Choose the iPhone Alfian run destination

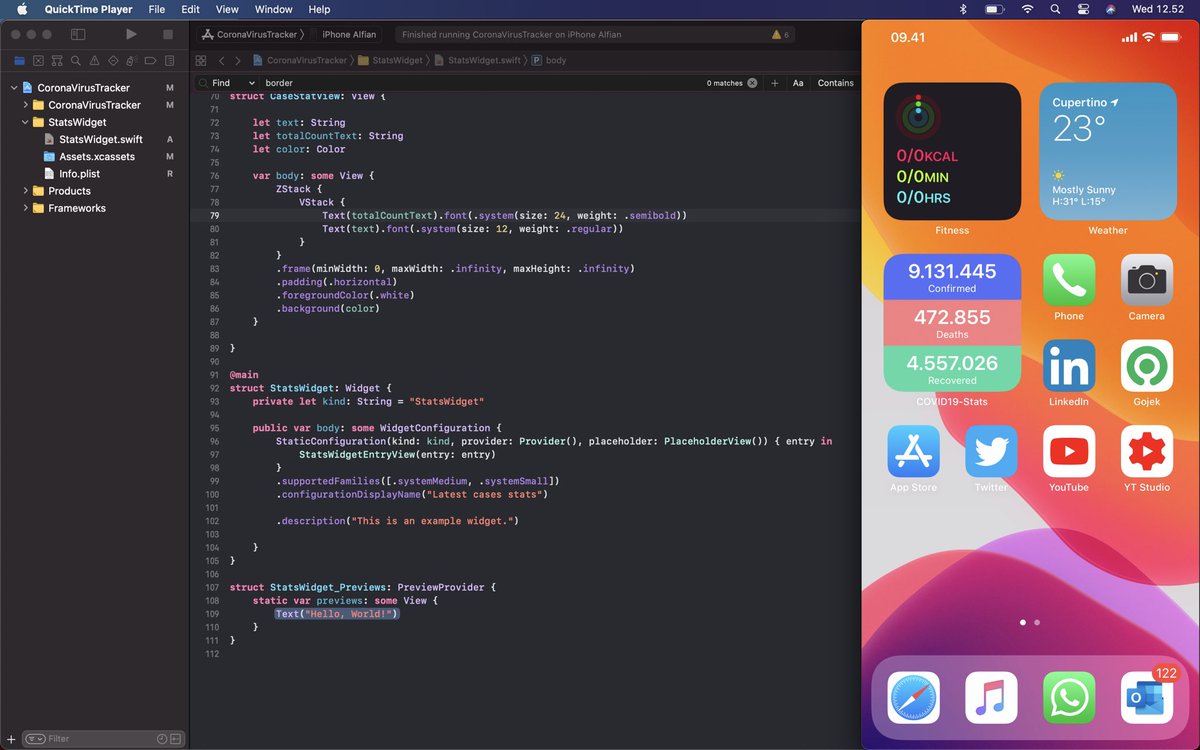pyautogui.click(x=349, y=34)
